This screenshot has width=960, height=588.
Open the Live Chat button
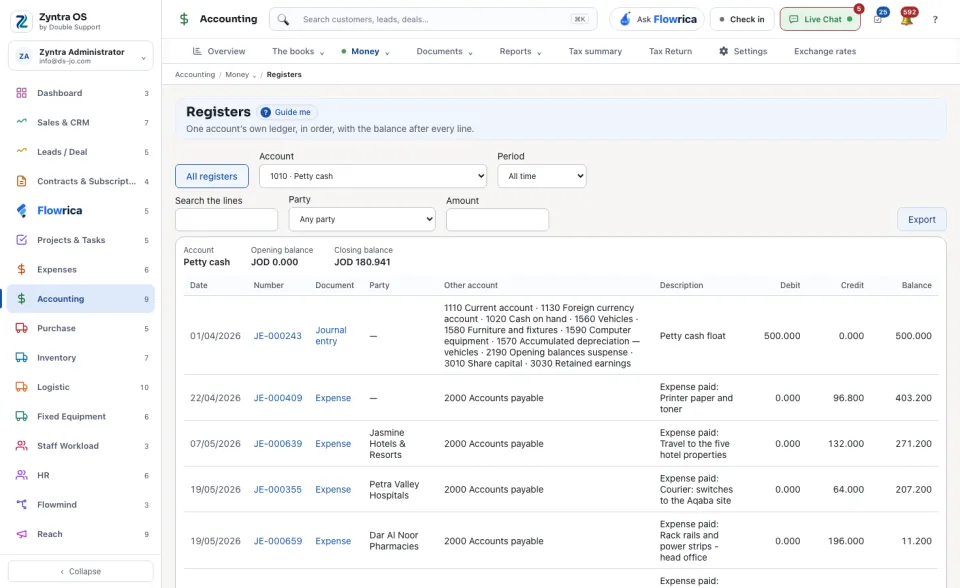820,19
